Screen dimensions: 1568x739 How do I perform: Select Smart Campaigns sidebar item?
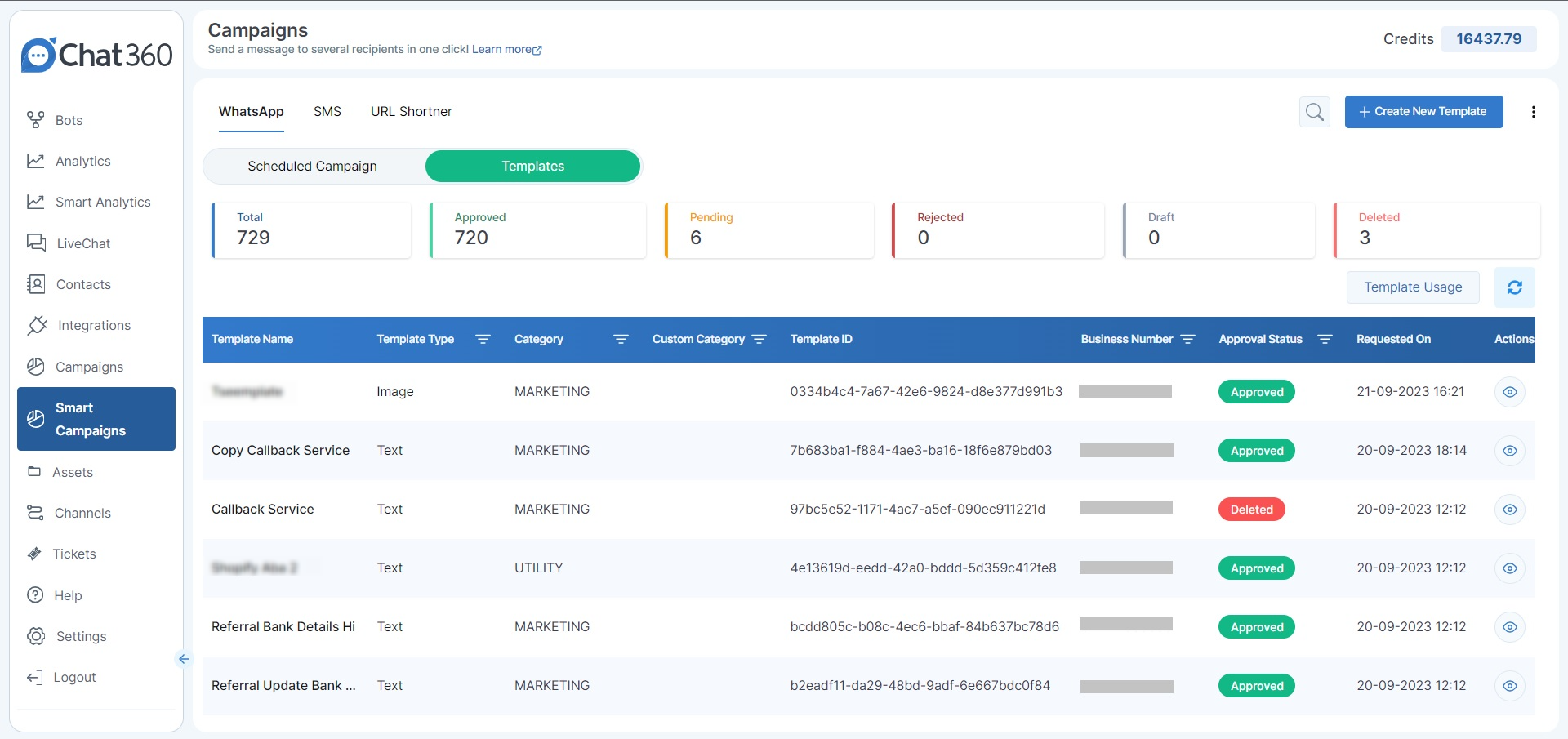point(96,419)
